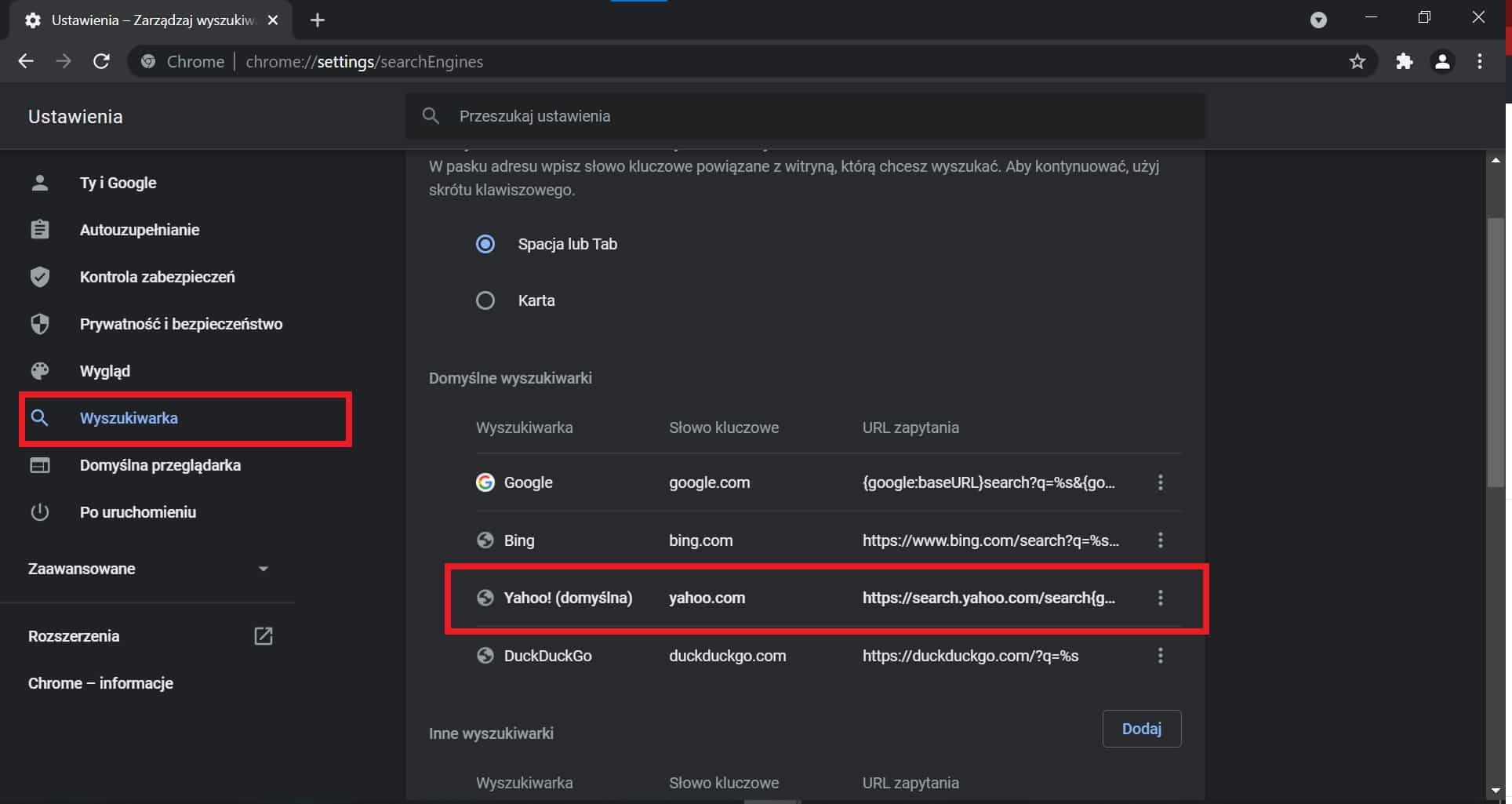
Task: Select Wyszukiwarka in the settings sidebar
Action: [129, 418]
